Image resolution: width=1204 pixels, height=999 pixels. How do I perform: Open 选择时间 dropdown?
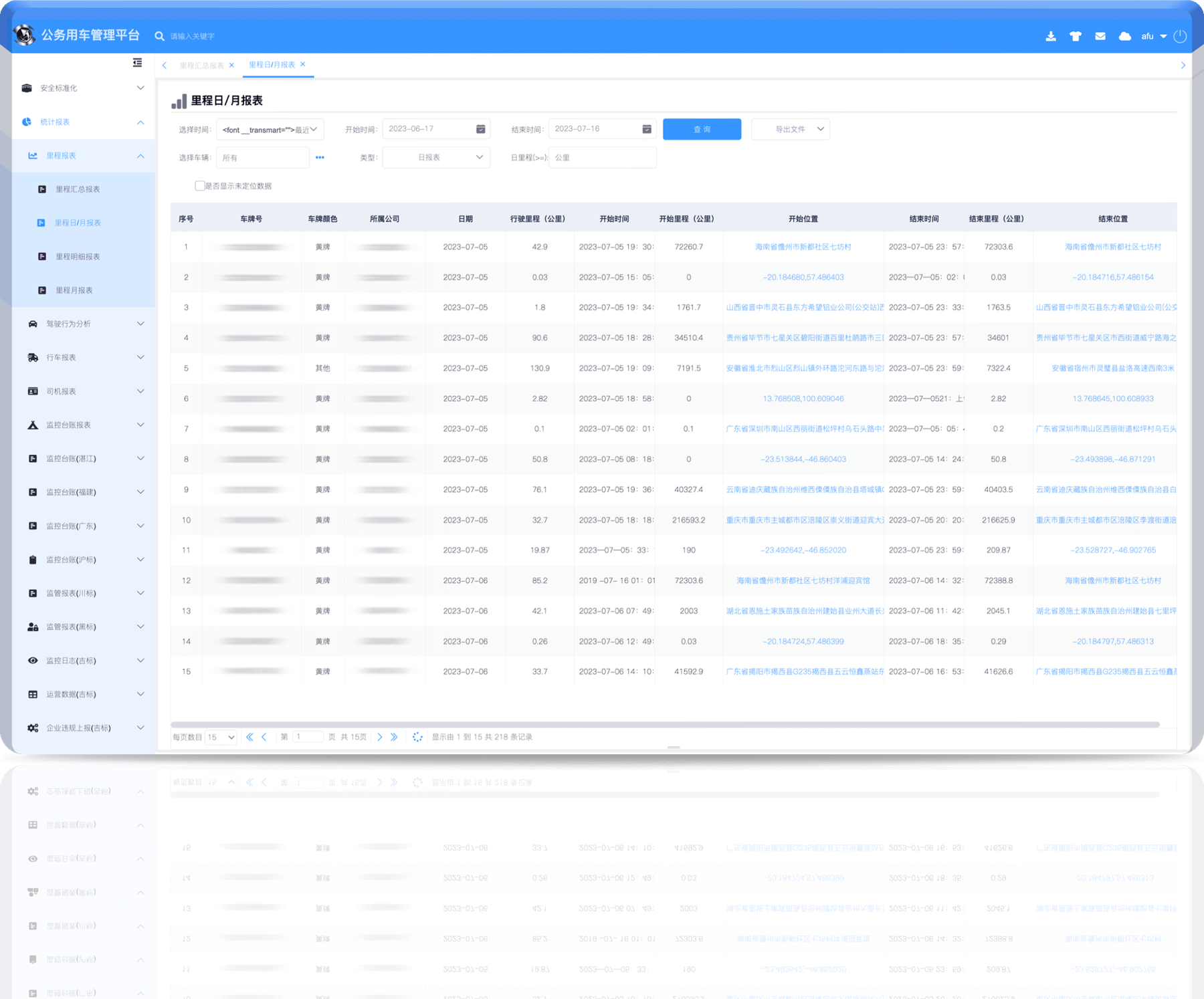[x=270, y=129]
